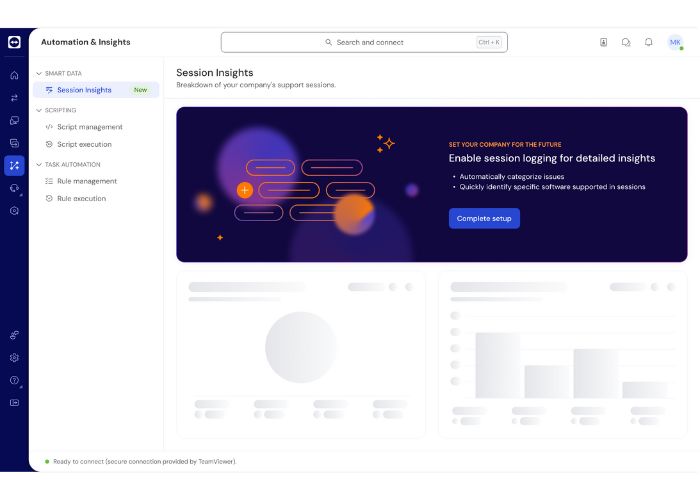Click the Complete setup button
This screenshot has height=500, width=700.
484,218
